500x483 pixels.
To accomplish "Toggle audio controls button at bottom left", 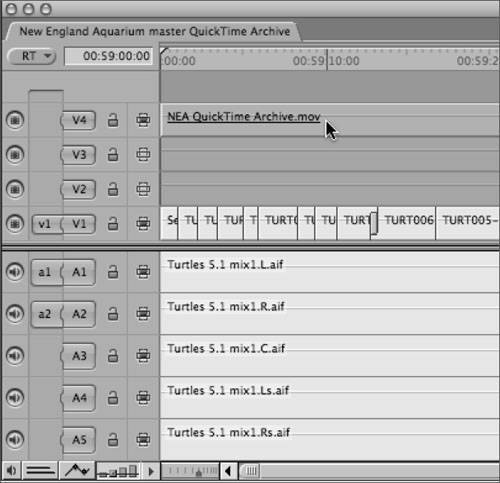I will pyautogui.click(x=11, y=471).
